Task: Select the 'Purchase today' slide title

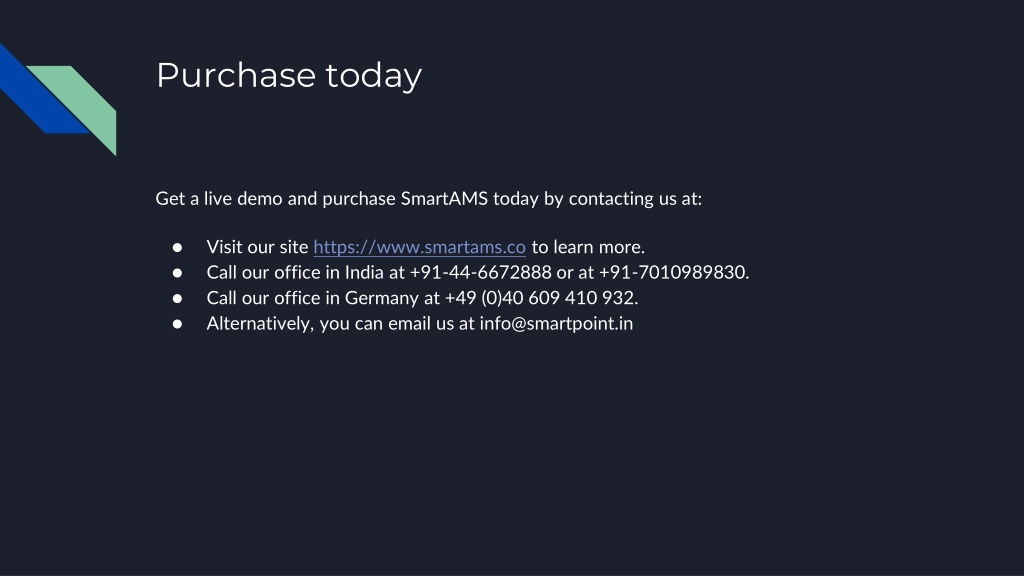Action: click(x=289, y=76)
